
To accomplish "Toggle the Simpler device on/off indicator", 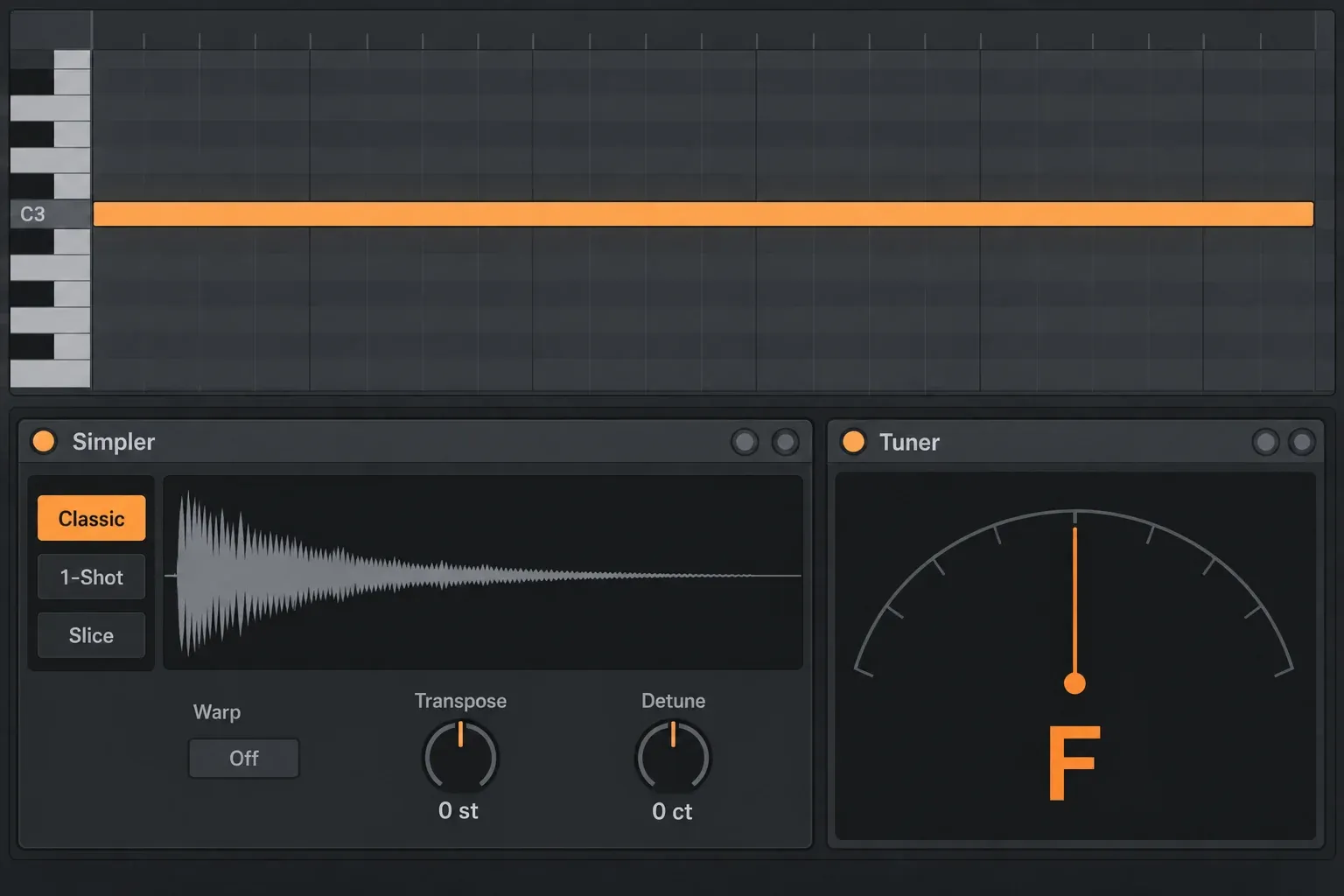I will tap(43, 442).
